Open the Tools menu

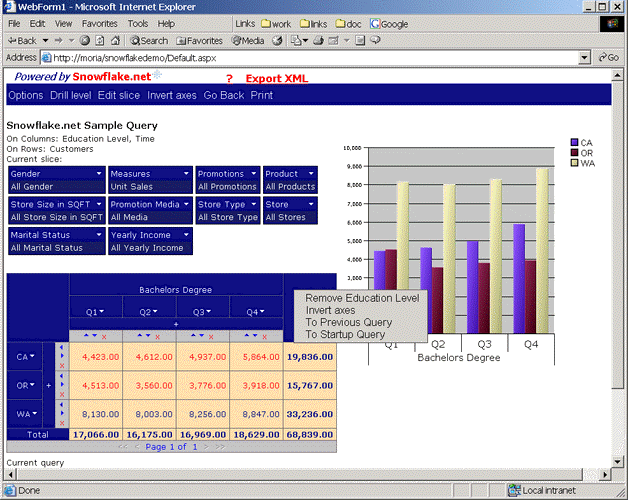[138, 24]
